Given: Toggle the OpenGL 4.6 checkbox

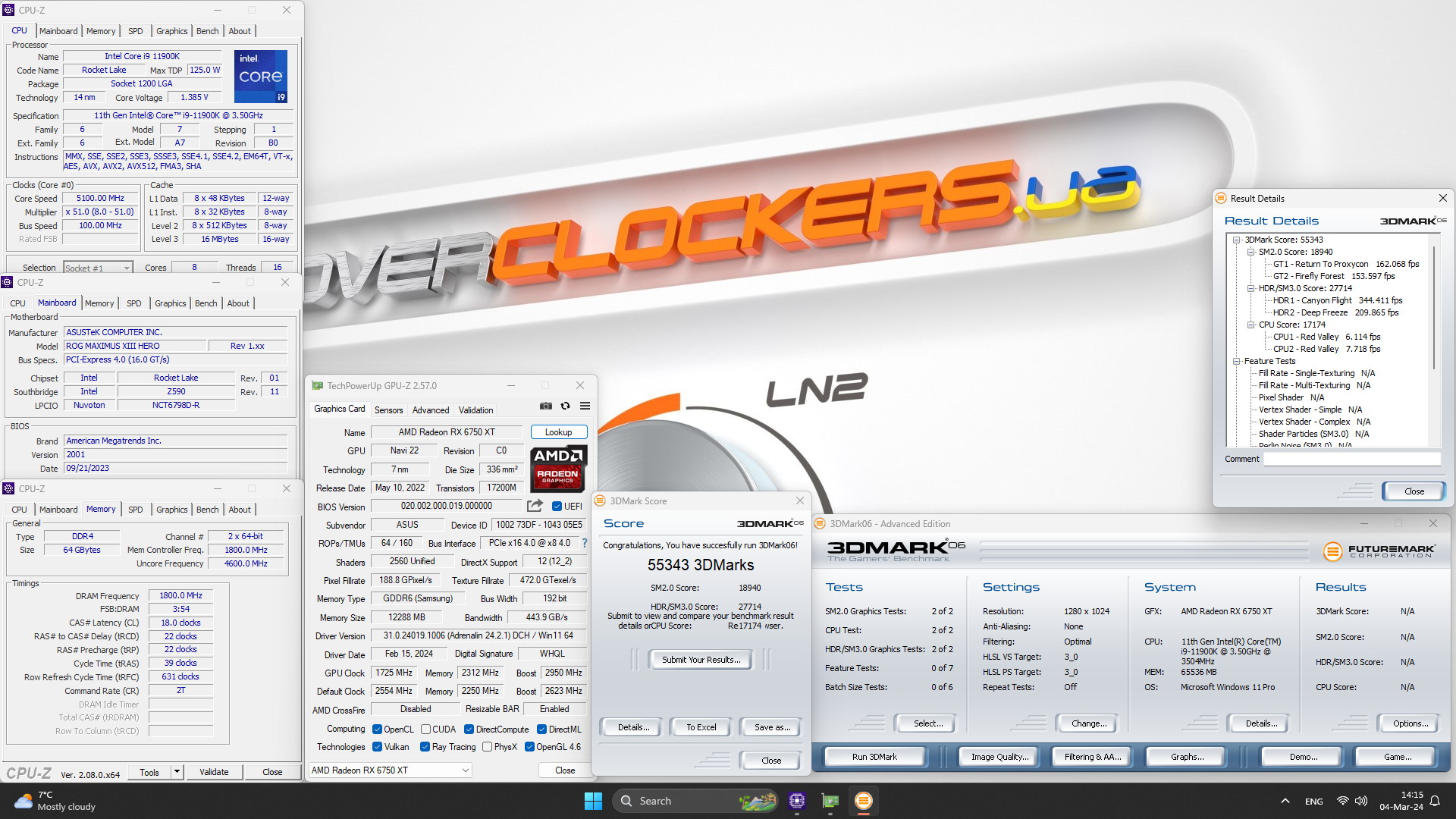Looking at the screenshot, I should click(529, 747).
